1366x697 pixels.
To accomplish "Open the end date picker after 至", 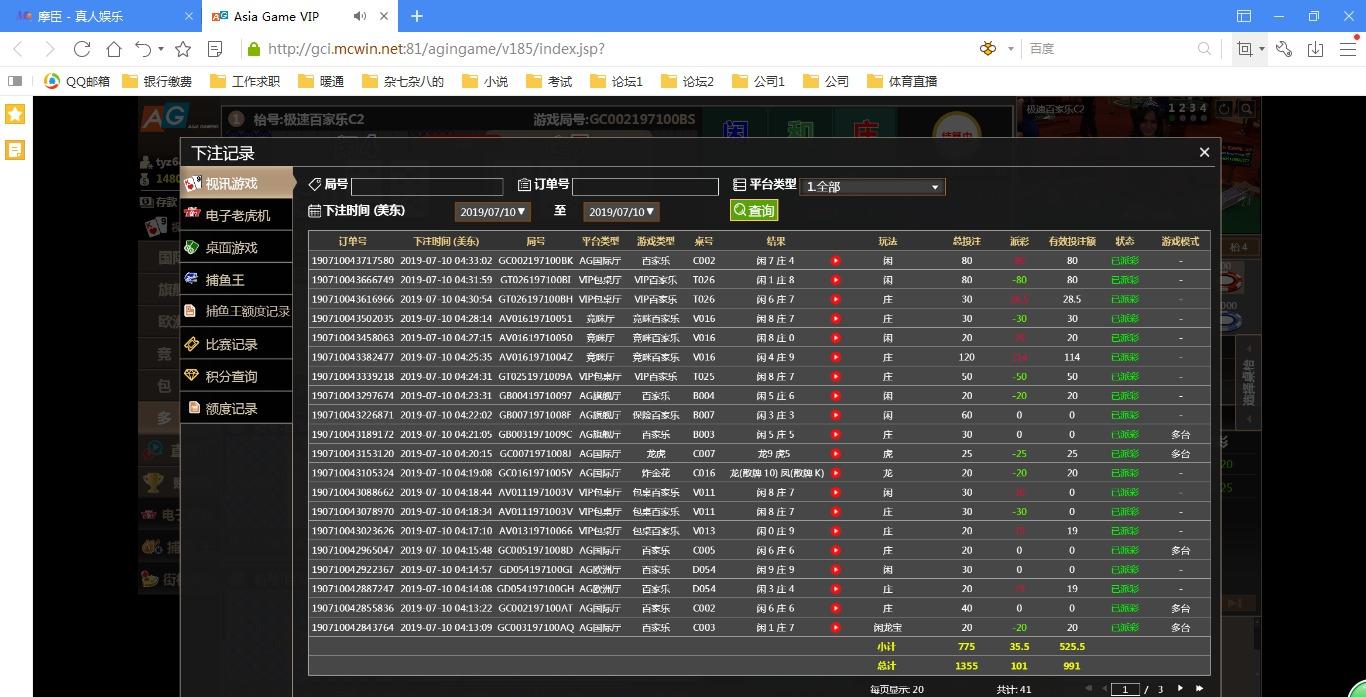I will [x=621, y=211].
